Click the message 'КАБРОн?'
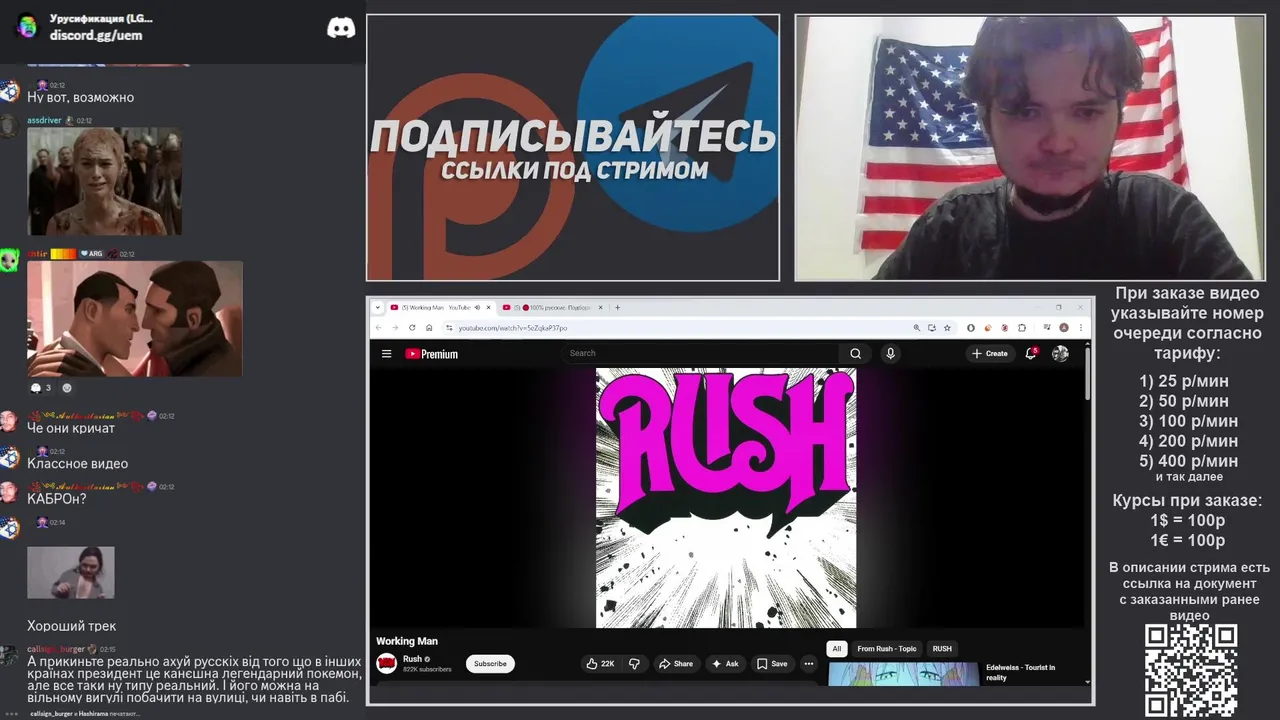The width and height of the screenshot is (1280, 720). pos(57,499)
